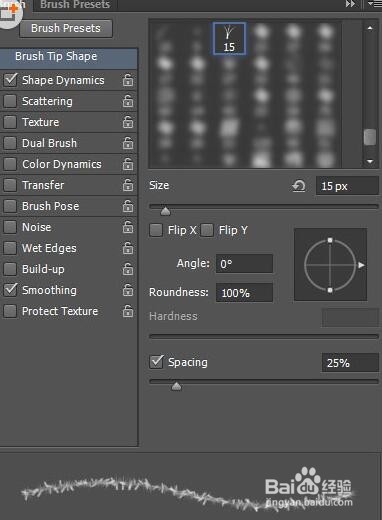This screenshot has height=520, width=382.
Task: Uncheck the Spacing checkbox
Action: tap(156, 362)
